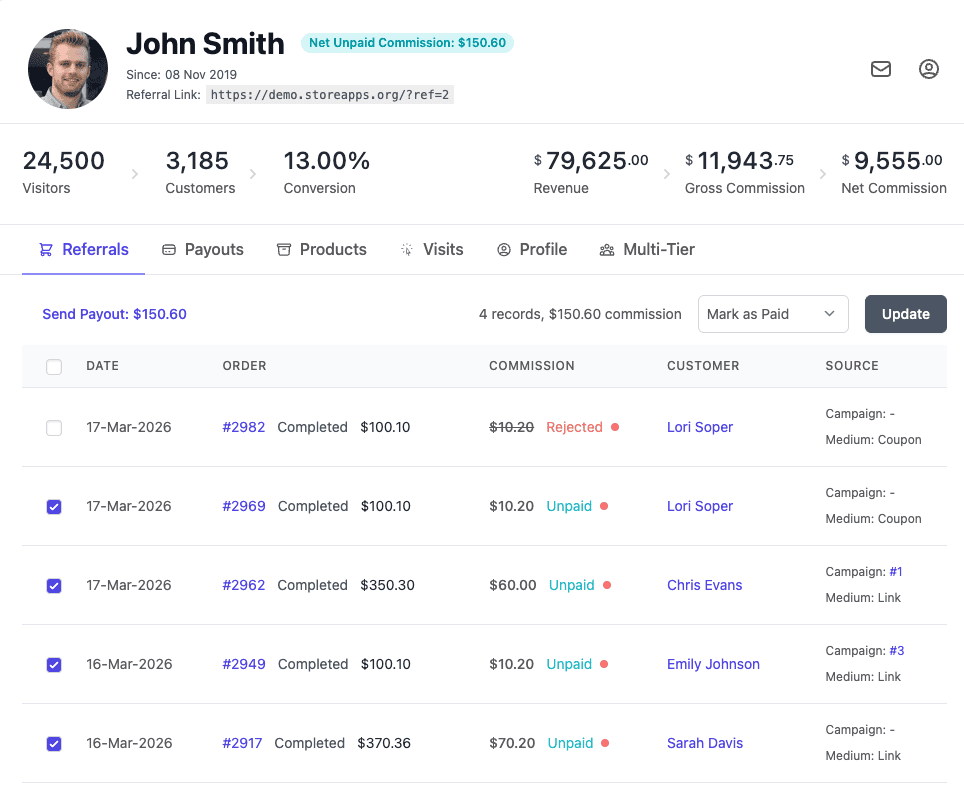The image size is (964, 789).
Task: Open order #2982 link
Action: pos(243,427)
